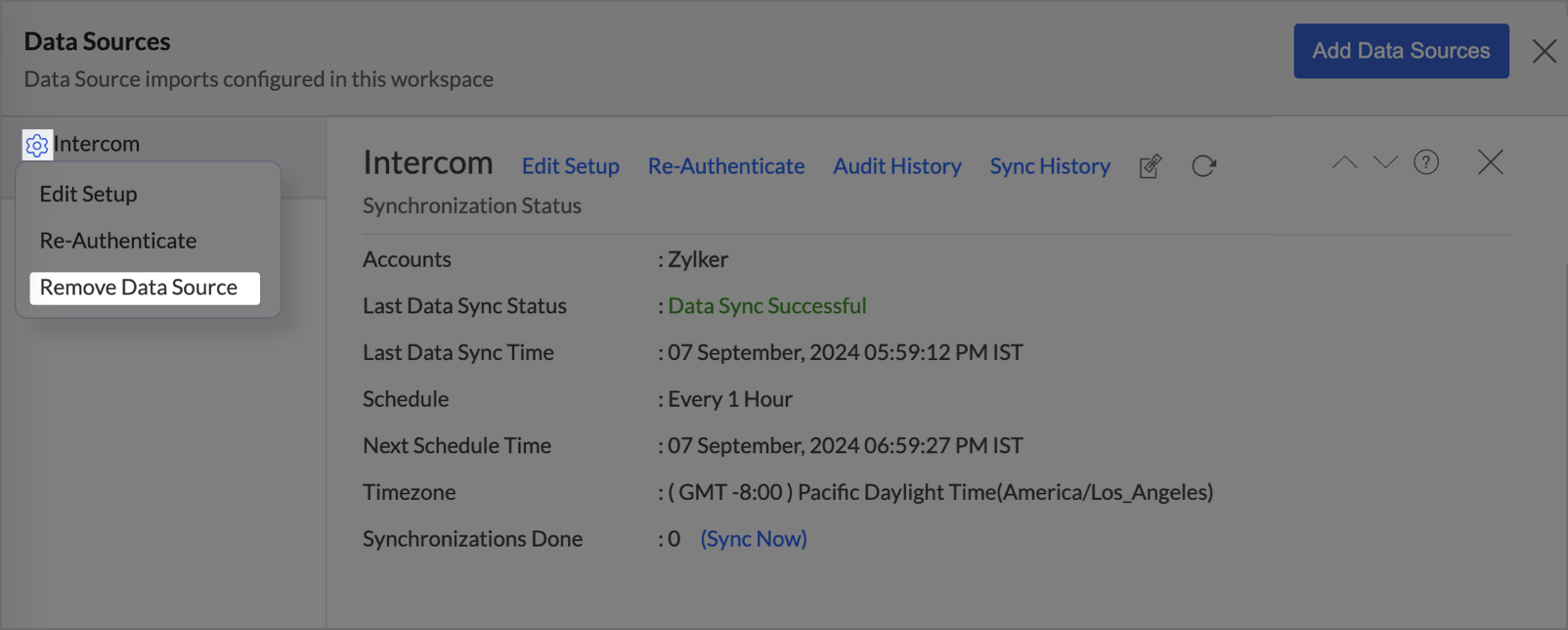Select Remove Data Source menu option

pos(139,288)
